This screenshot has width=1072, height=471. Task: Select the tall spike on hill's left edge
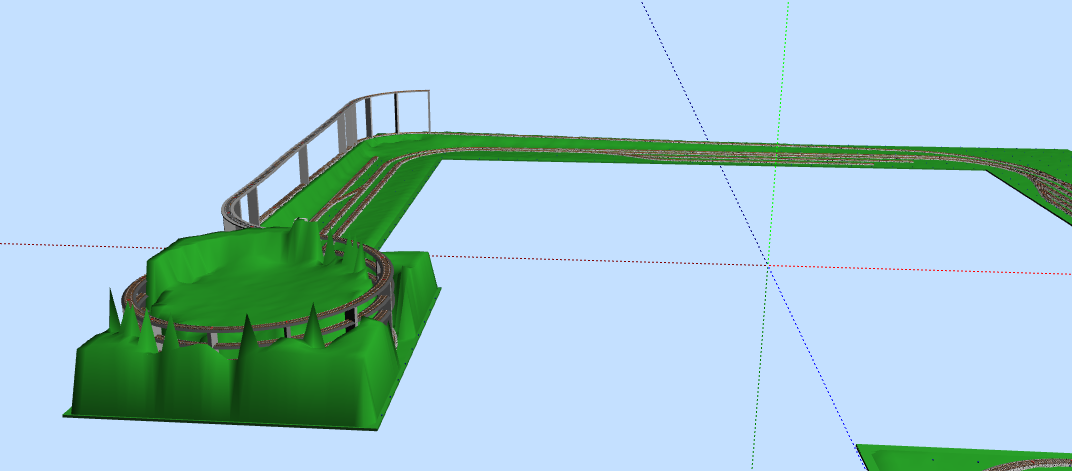[x=110, y=310]
